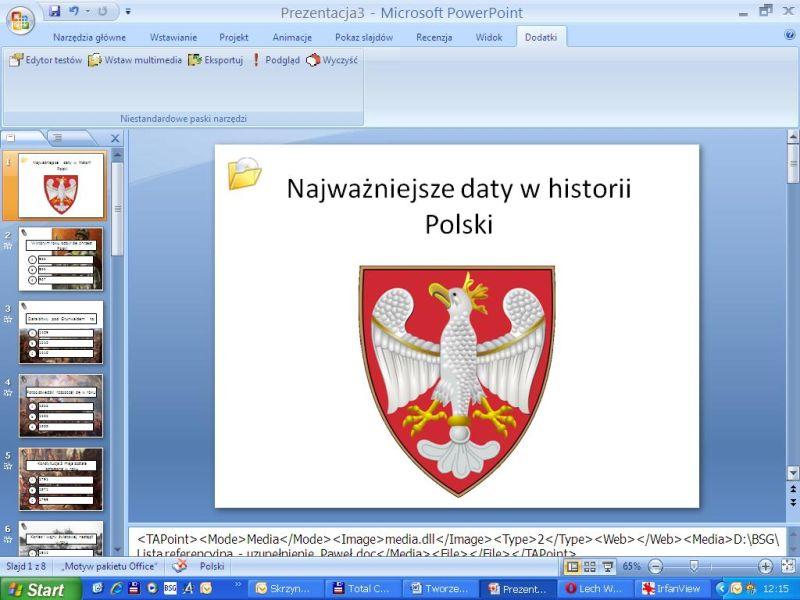Launch Edytor testów add-in
Viewport: 800px width, 600px height.
[46, 60]
